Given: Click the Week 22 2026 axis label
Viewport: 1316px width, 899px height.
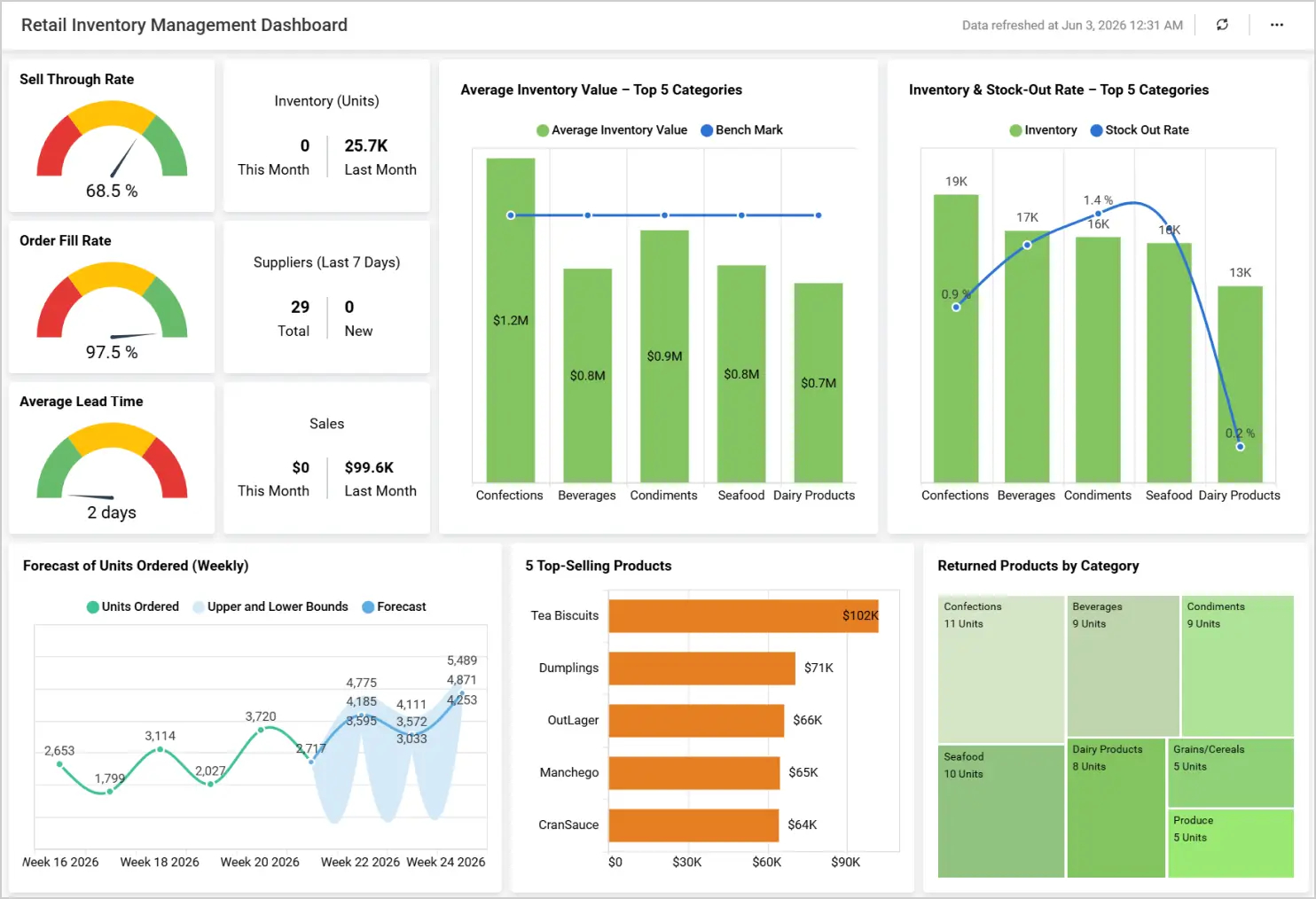Looking at the screenshot, I should (360, 863).
